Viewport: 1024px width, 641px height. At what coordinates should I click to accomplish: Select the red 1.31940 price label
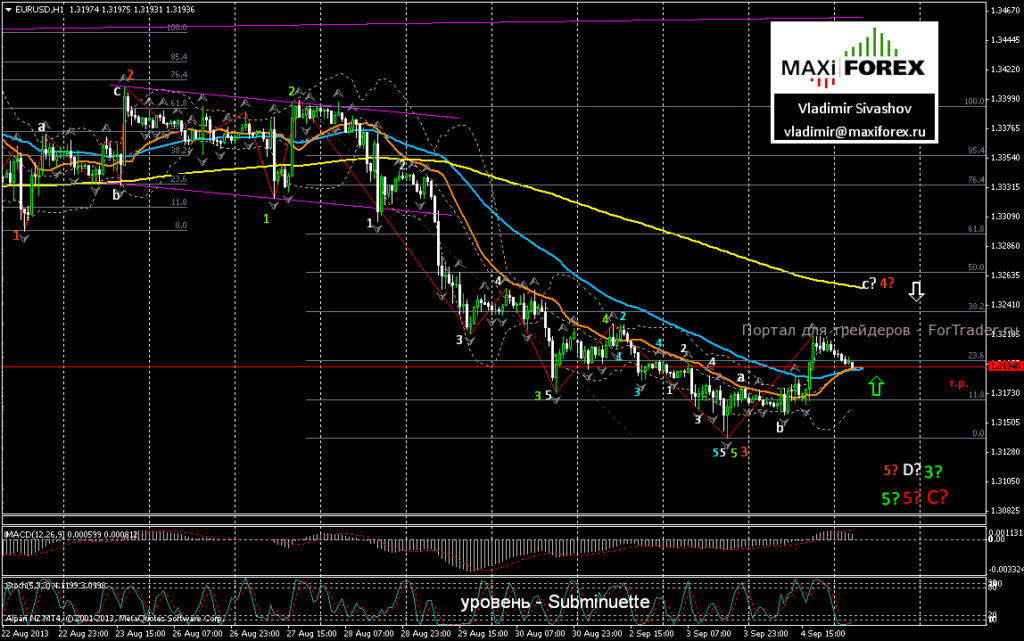click(1005, 367)
